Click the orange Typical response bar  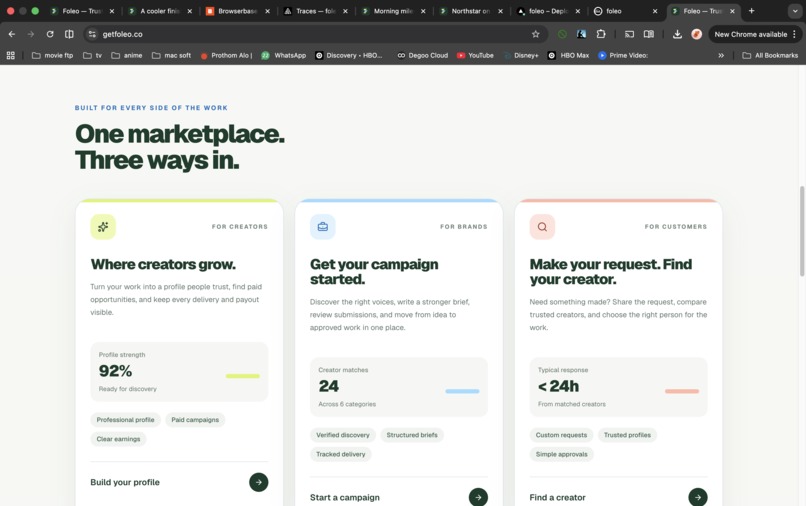pos(682,391)
